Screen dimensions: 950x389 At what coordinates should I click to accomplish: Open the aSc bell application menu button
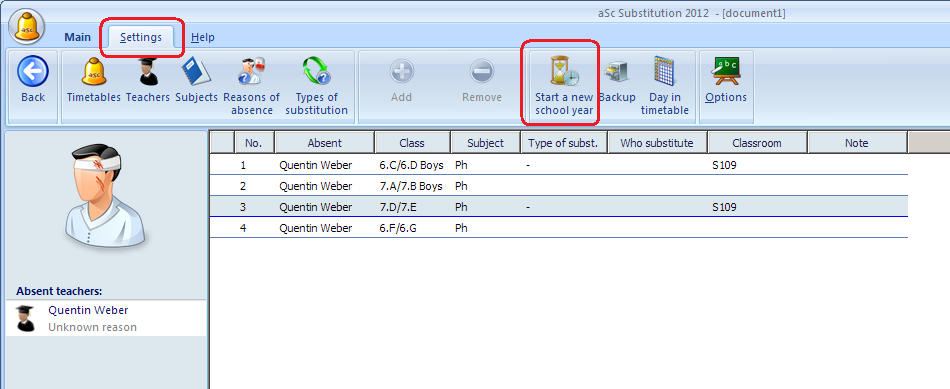[x=27, y=27]
